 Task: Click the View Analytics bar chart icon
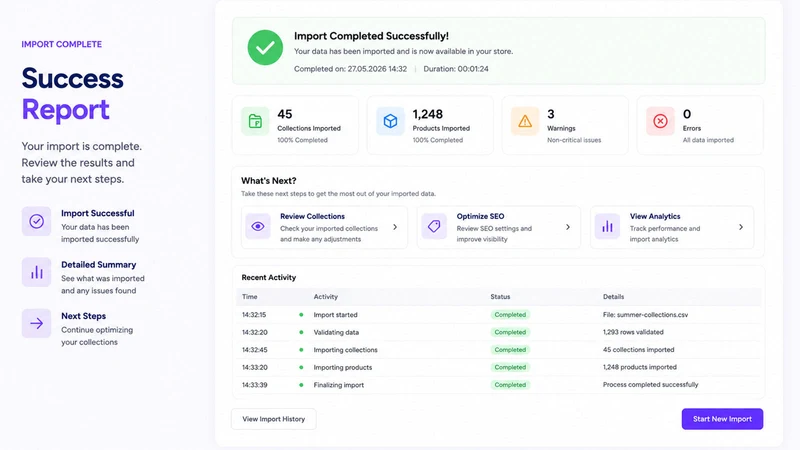[x=607, y=226]
